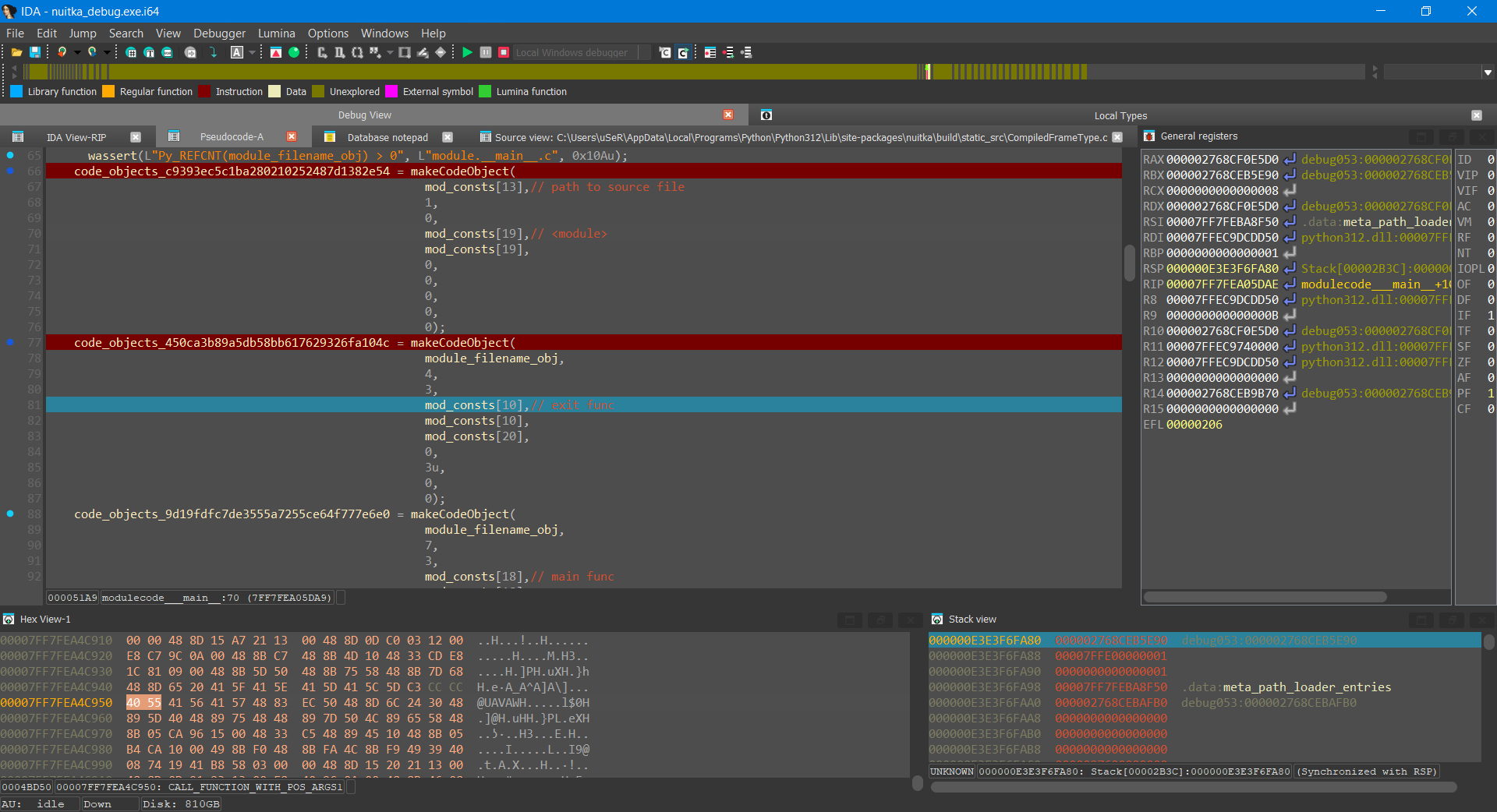Click highlighted hex byte 40 at 7FF7FEA4C950
This screenshot has height=812, width=1497.
[134, 703]
